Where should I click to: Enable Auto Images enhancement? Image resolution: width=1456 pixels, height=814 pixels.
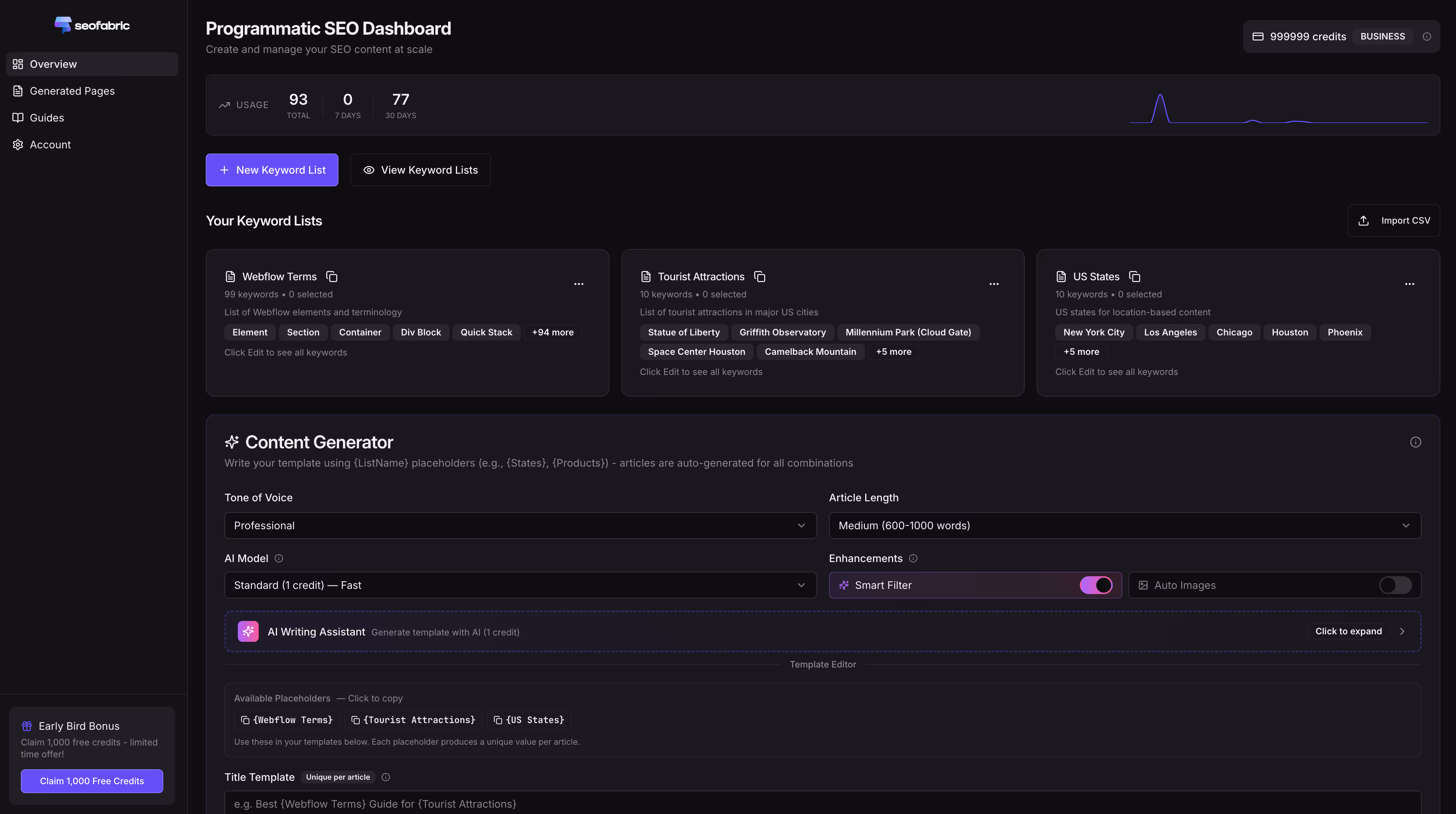click(x=1395, y=585)
